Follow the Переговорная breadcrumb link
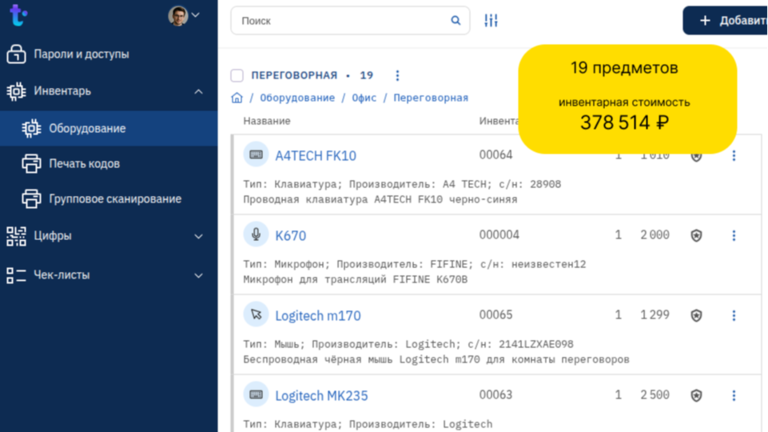 click(431, 97)
